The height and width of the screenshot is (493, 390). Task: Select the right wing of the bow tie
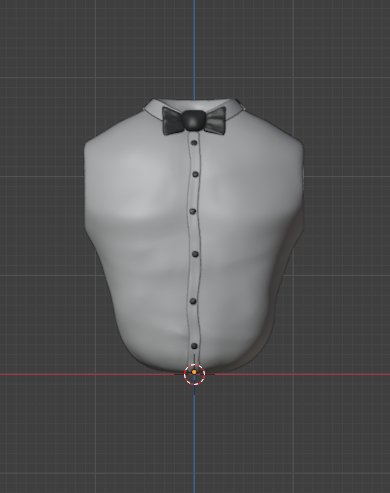click(215, 121)
